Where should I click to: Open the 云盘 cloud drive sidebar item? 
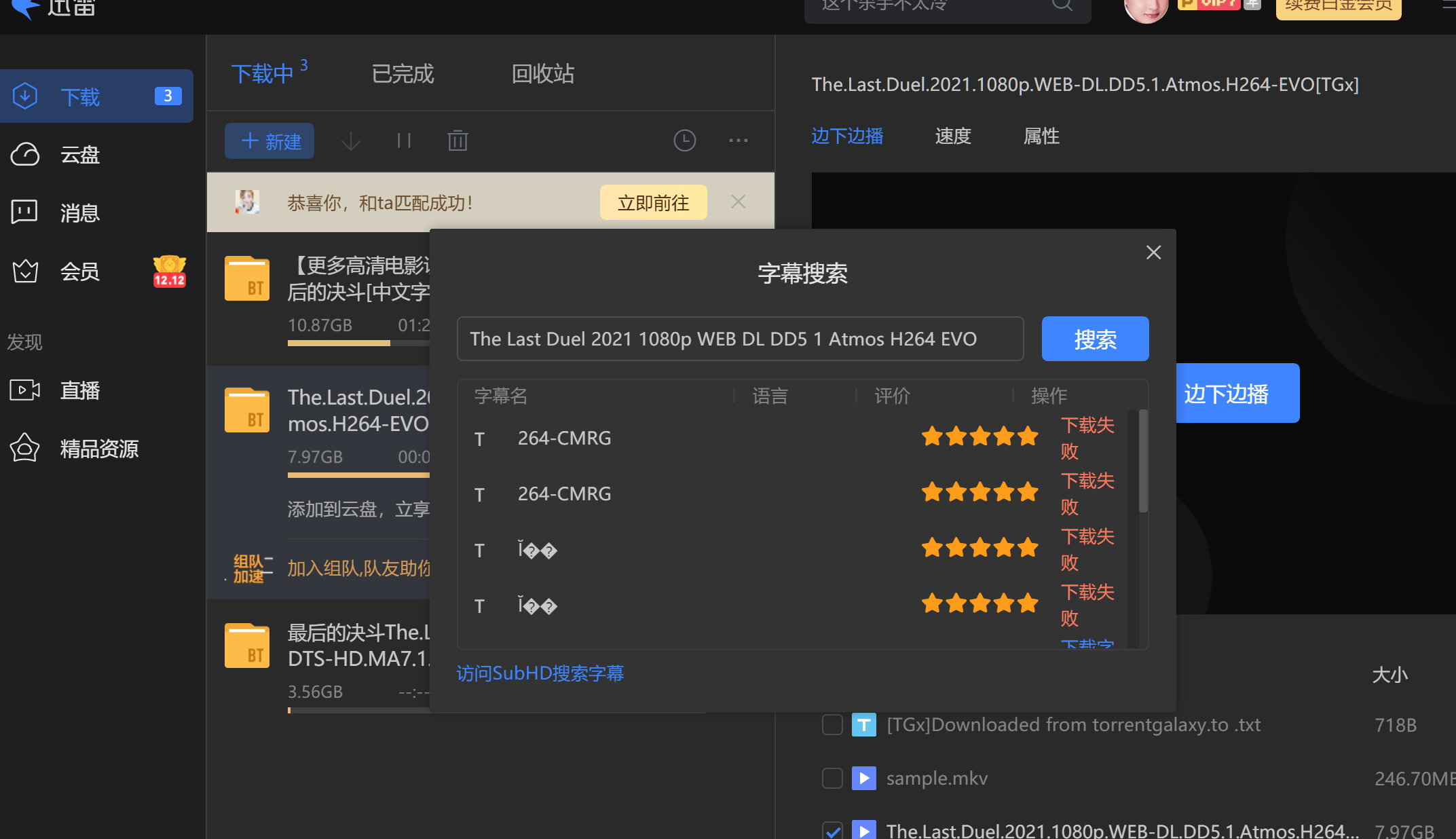pyautogui.click(x=79, y=155)
